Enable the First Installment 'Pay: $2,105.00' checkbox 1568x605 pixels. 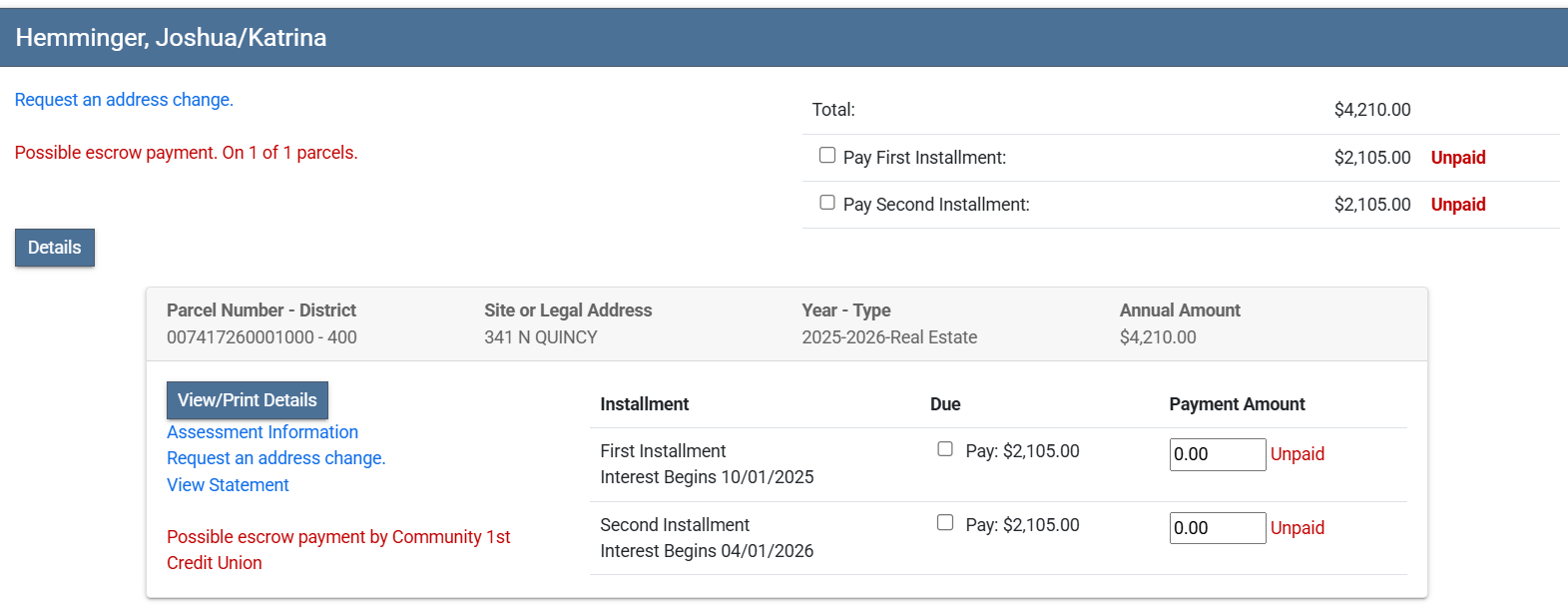pyautogui.click(x=945, y=449)
